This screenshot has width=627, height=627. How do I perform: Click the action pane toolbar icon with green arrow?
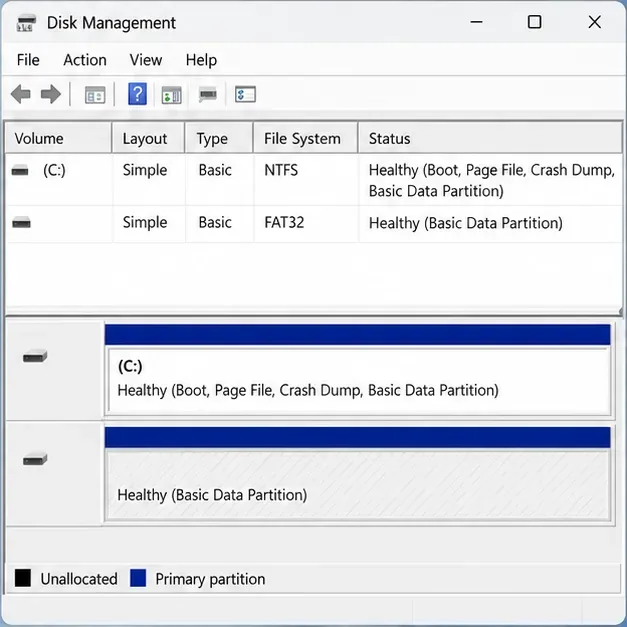pyautogui.click(x=172, y=95)
